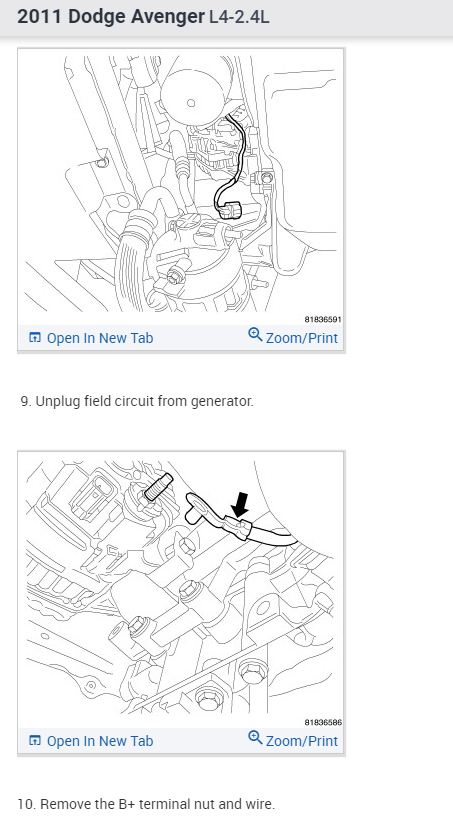453x839 pixels.
Task: Click the image number 81836591 caption
Action: (323, 319)
